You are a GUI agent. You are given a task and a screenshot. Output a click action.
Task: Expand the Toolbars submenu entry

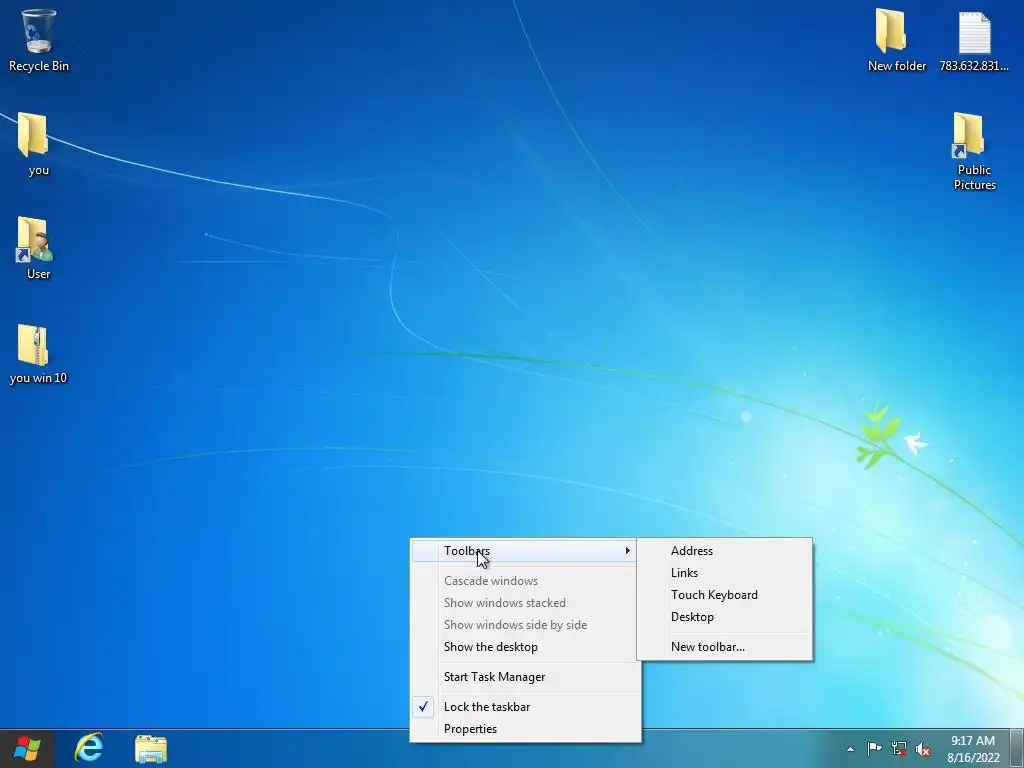(x=525, y=551)
